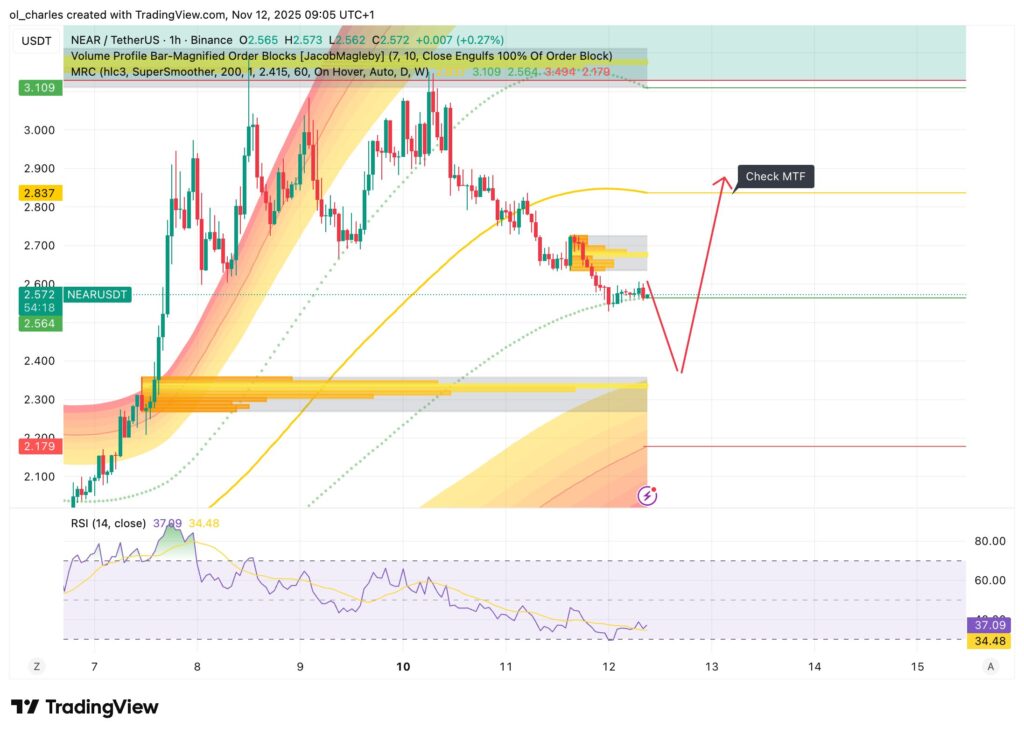Click the TradingView logo at bottom left
This screenshot has height=735, width=1024.
click(x=85, y=707)
